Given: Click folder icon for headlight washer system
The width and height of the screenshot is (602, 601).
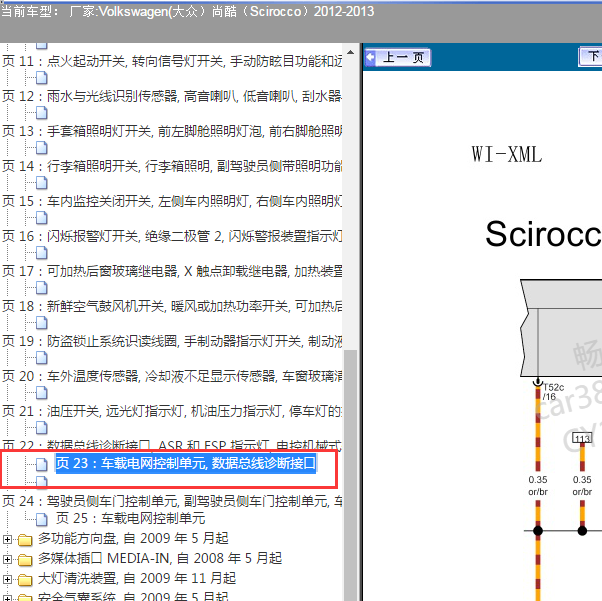Looking at the screenshot, I should click(x=25, y=579).
